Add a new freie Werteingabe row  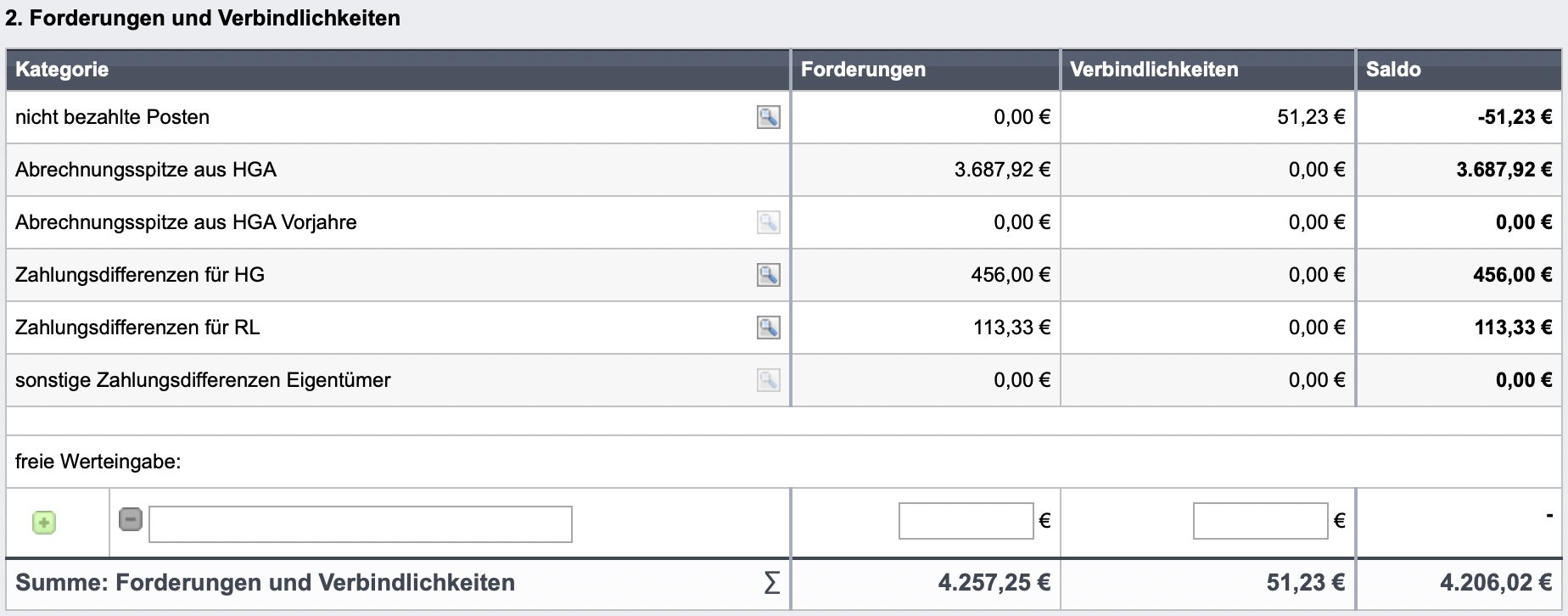(44, 523)
